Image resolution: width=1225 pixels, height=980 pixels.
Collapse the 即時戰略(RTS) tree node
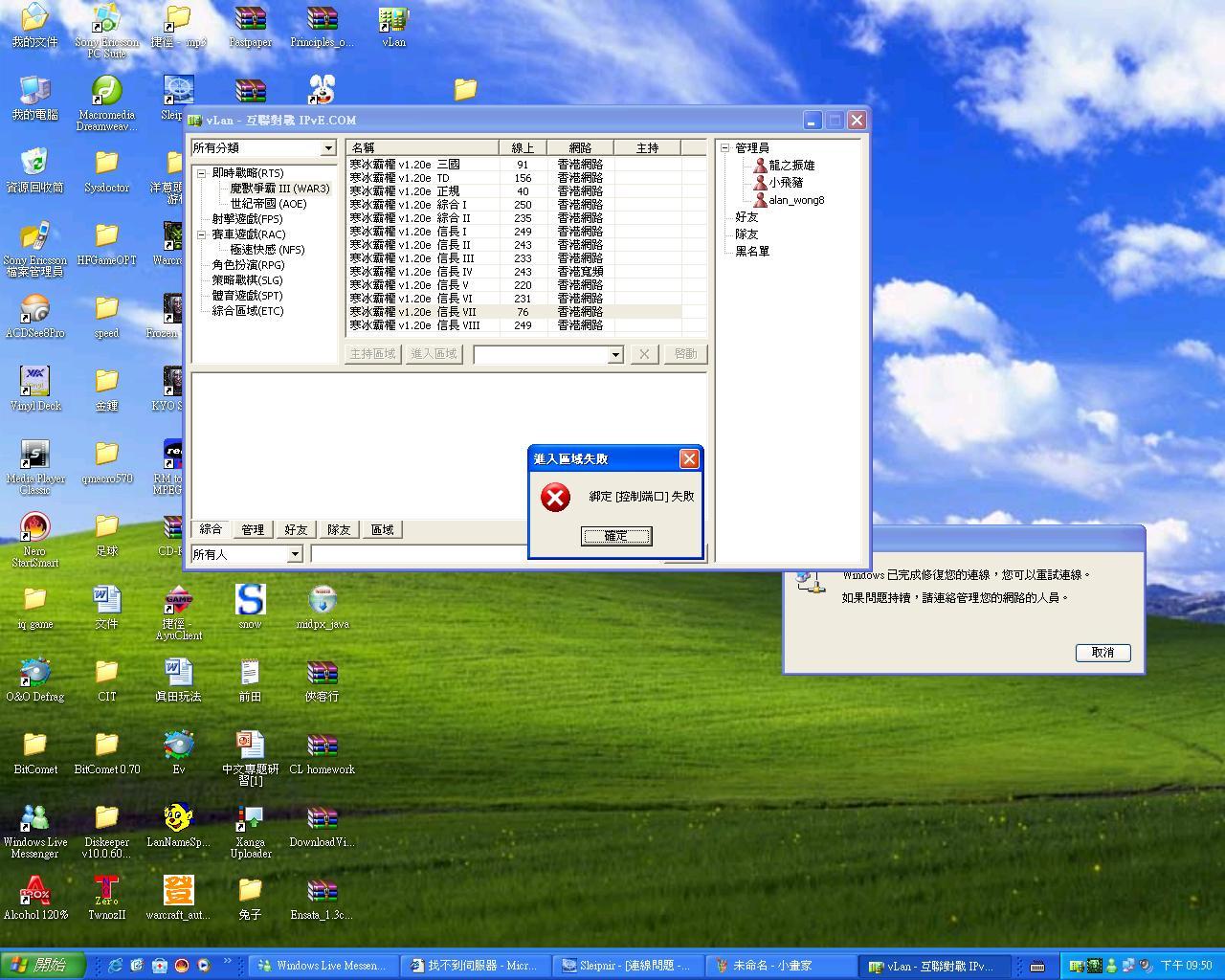(x=202, y=173)
